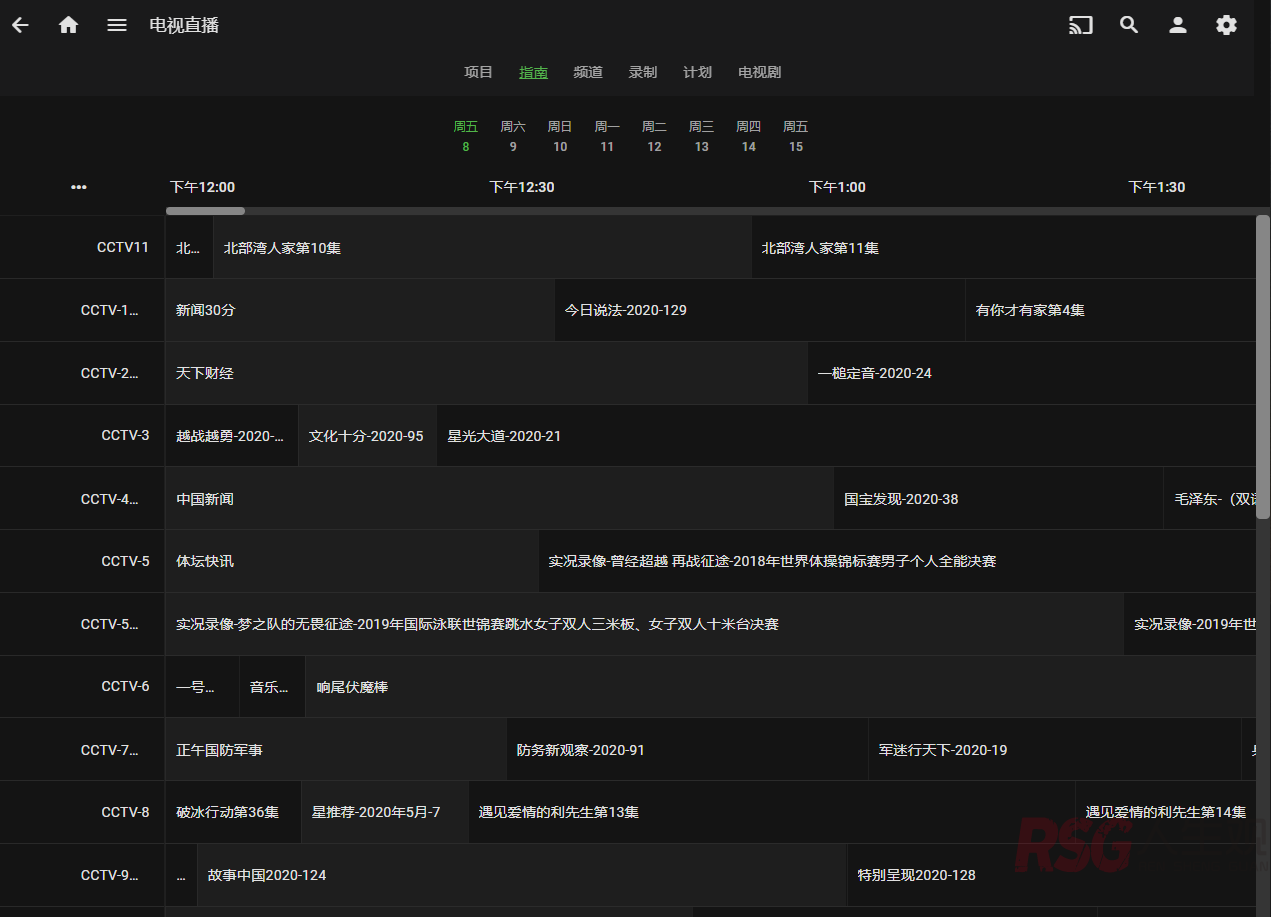
Task: Open program 天下财经
Action: click(486, 373)
